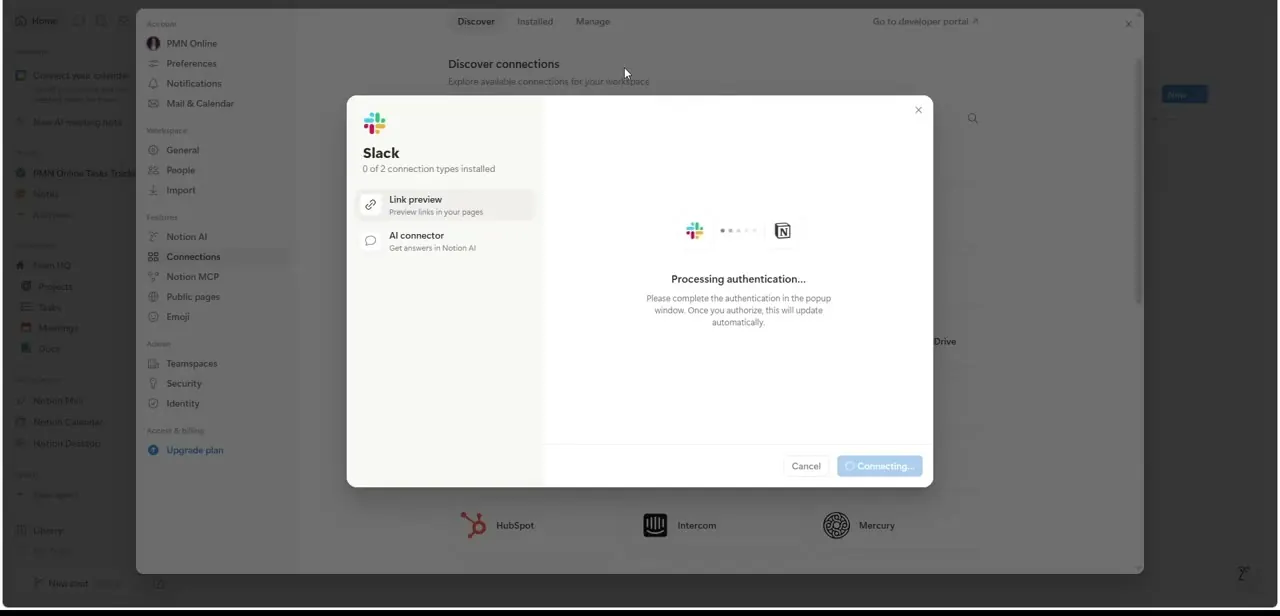
Task: Click the PMN Online avatar icon
Action: pyautogui.click(x=153, y=43)
